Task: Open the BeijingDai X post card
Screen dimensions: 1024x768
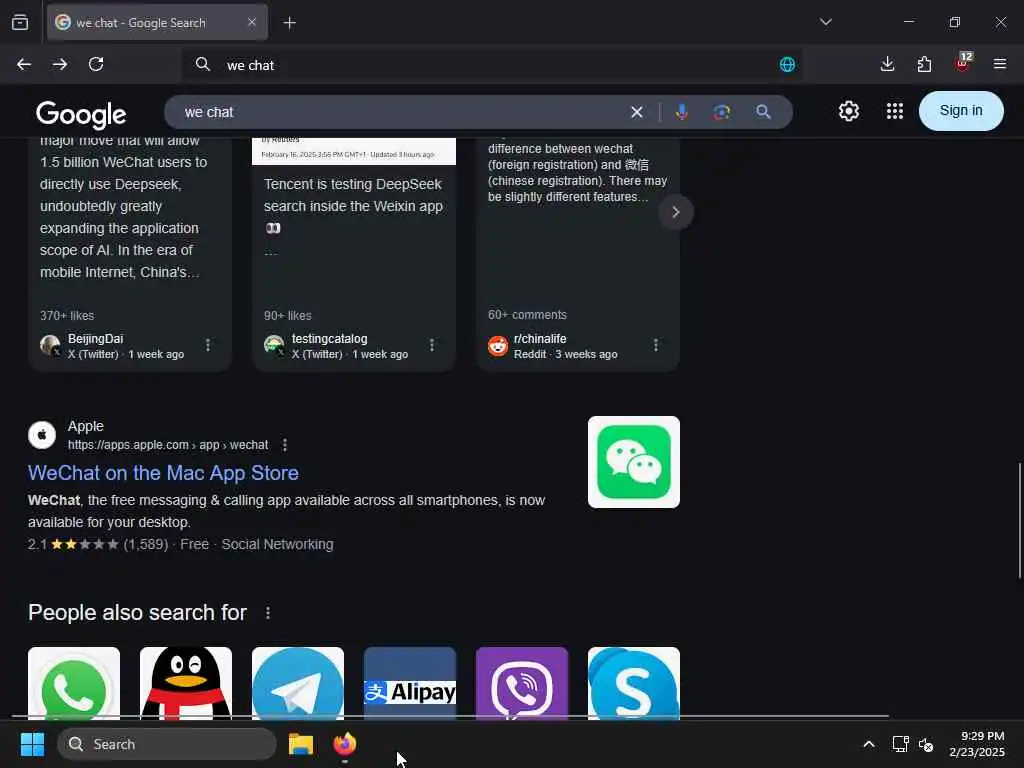Action: tap(130, 255)
